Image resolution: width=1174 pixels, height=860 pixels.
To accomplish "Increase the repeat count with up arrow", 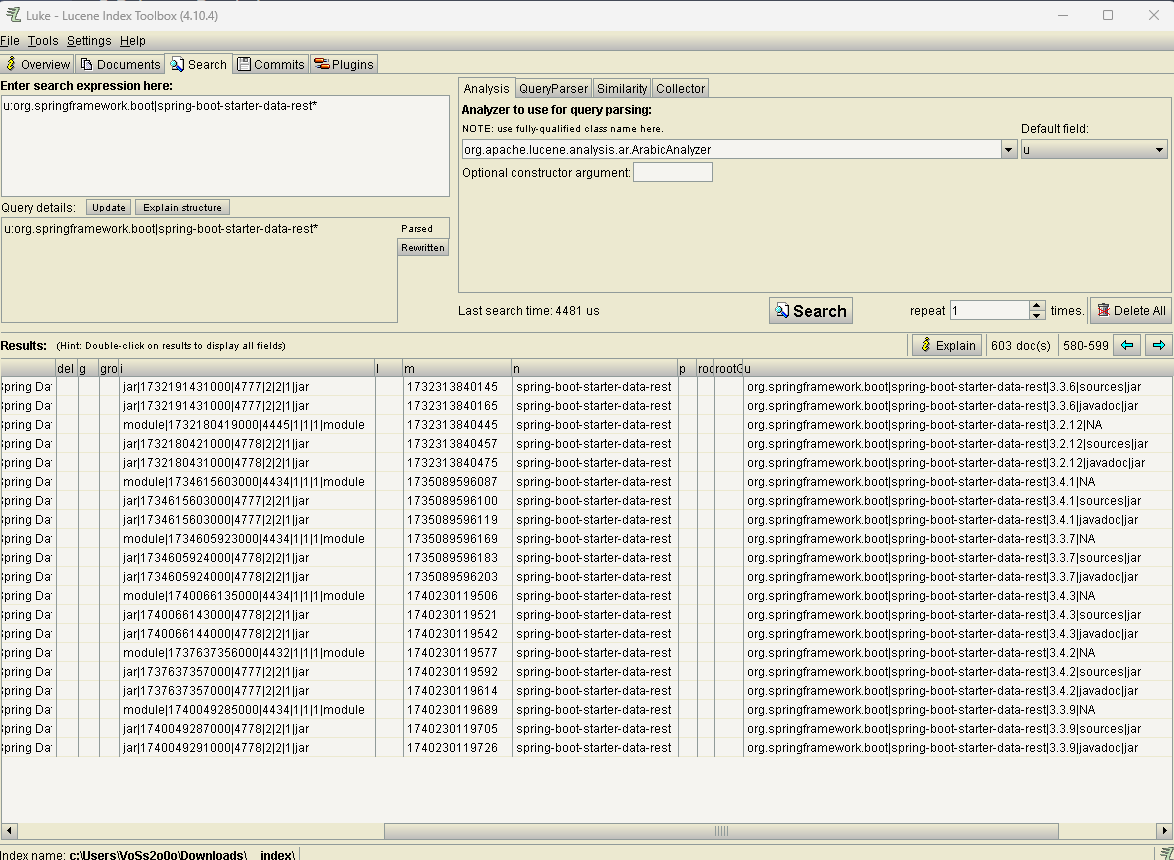I will click(1037, 305).
